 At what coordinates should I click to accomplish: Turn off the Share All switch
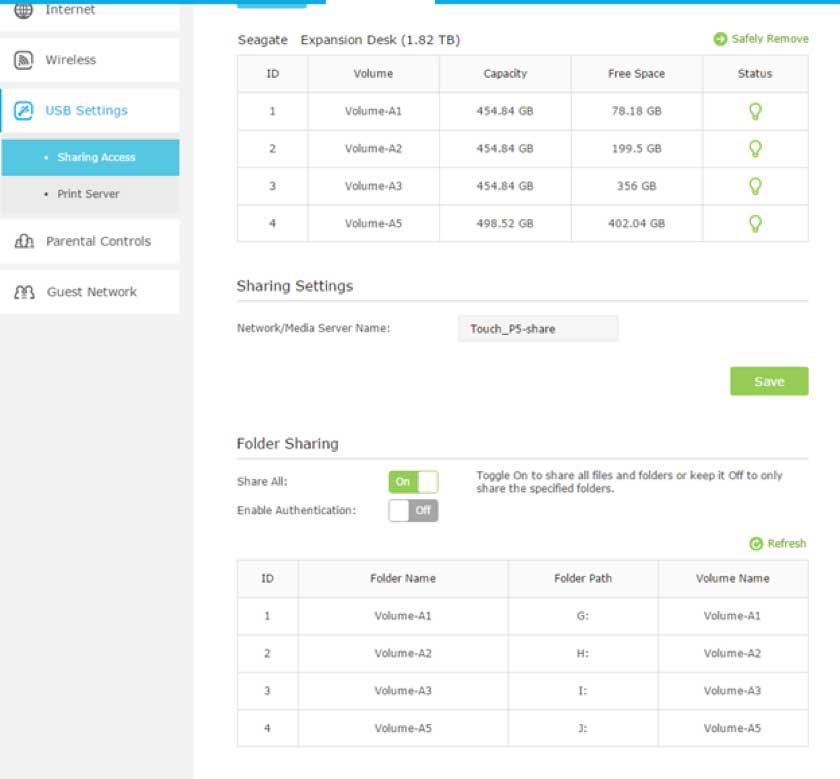pos(413,481)
